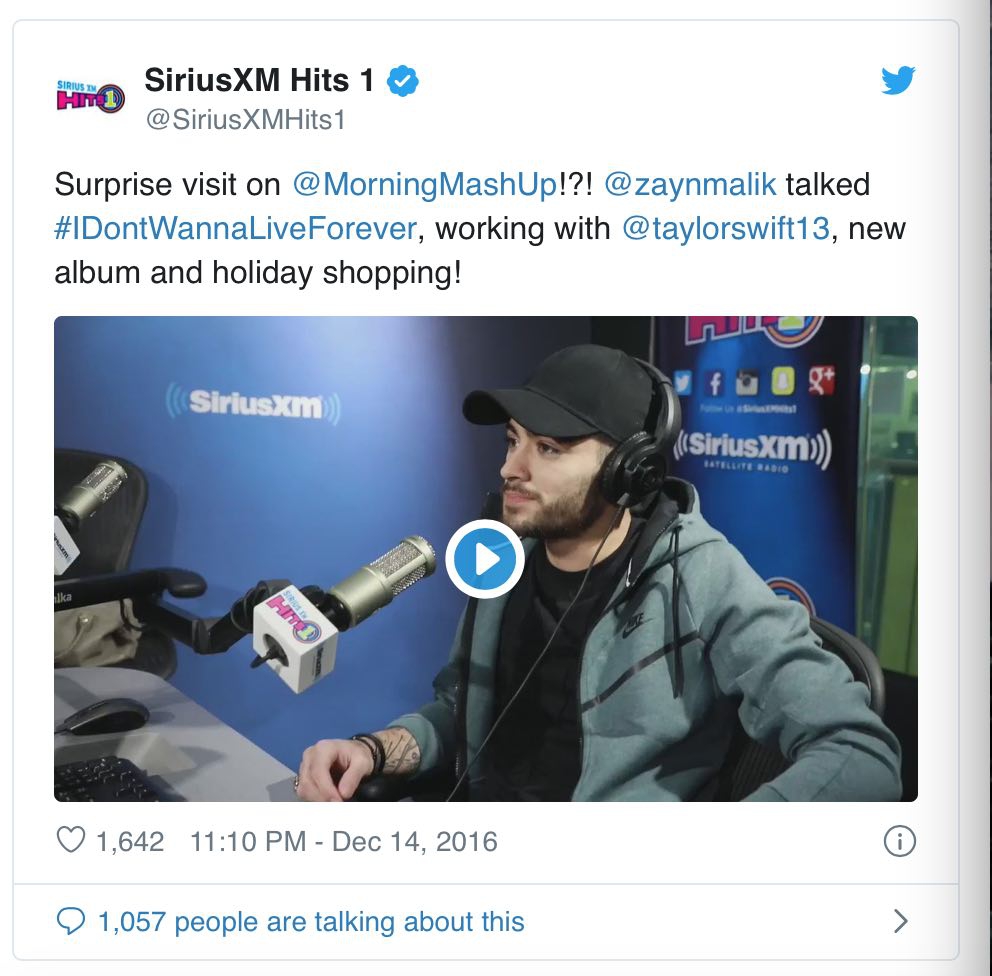The image size is (992, 976).
Task: Click the Twitter bird logo icon
Action: tap(898, 80)
